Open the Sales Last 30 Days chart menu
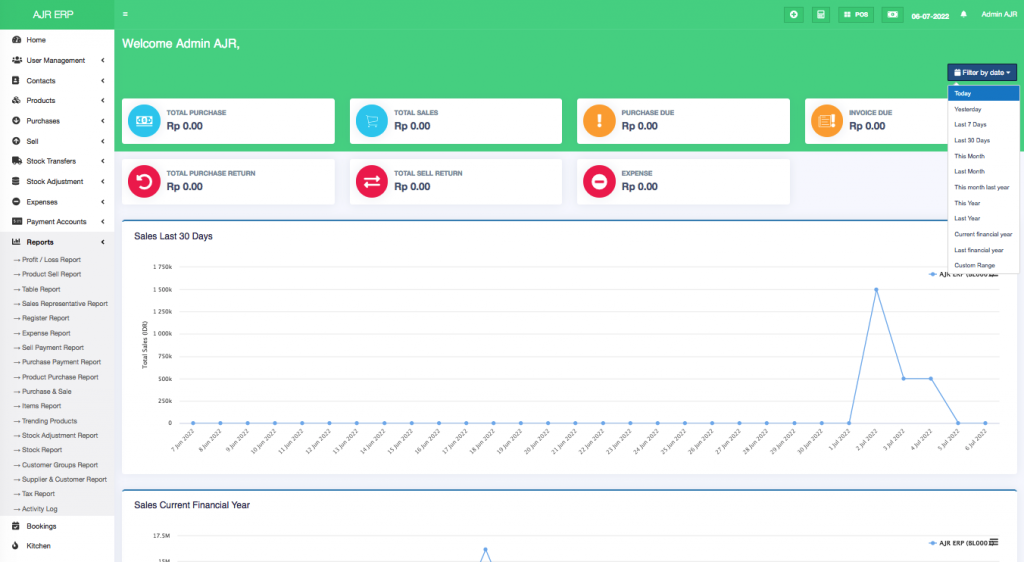This screenshot has width=1024, height=562. (994, 273)
